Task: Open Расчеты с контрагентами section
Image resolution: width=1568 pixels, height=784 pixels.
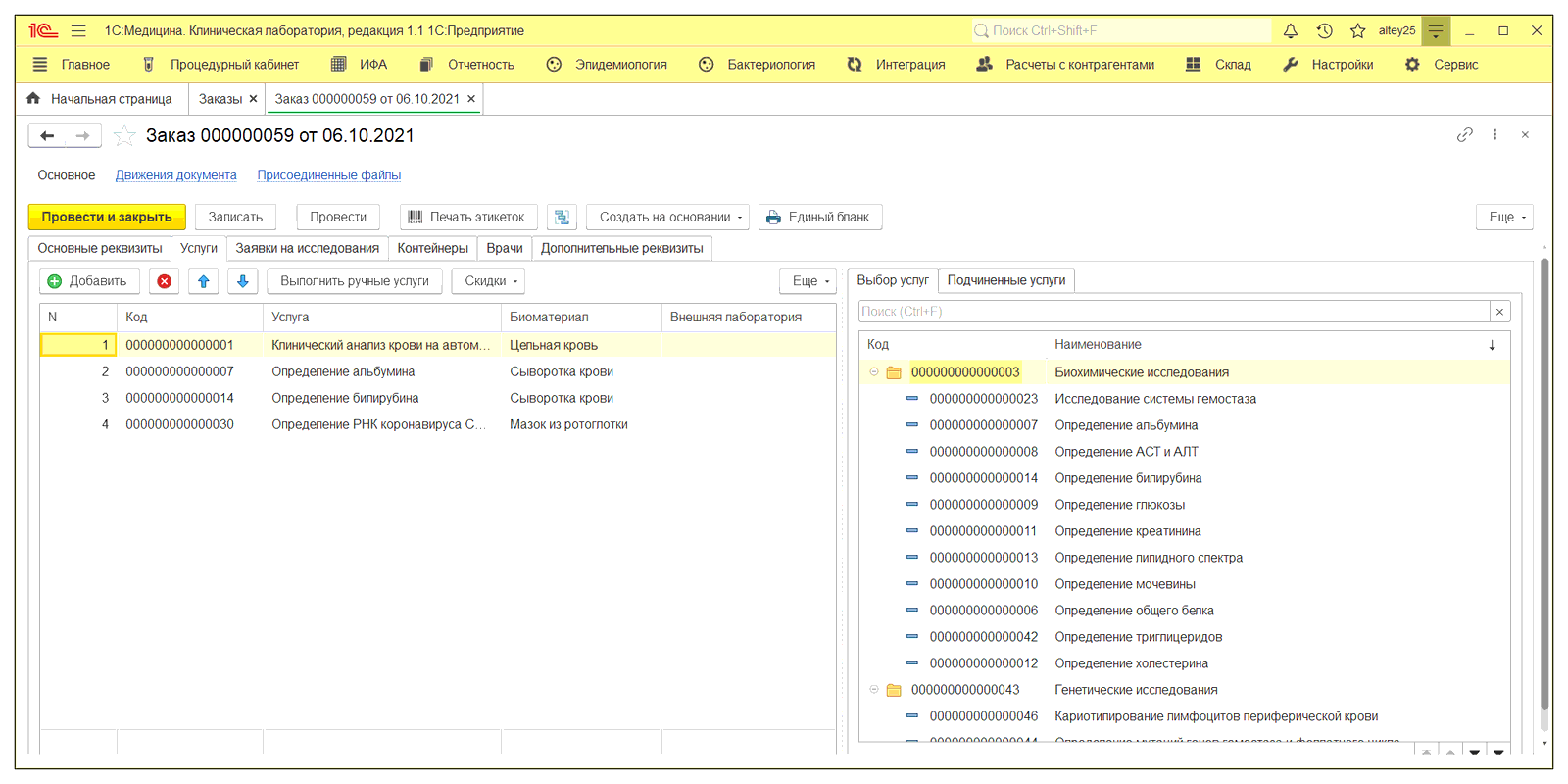Action: [1065, 64]
